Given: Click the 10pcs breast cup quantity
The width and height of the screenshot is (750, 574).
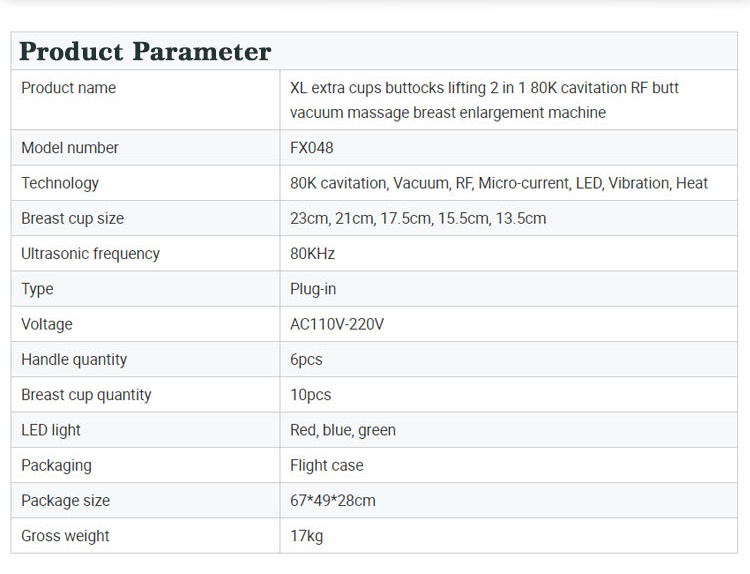Looking at the screenshot, I should click(x=311, y=395).
